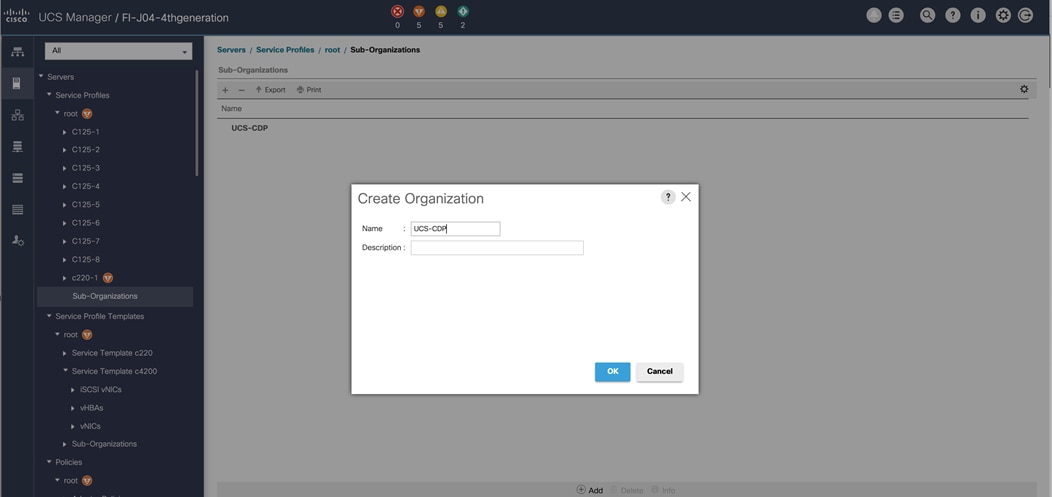Open the Equipment topology sidebar icon
Image resolution: width=1052 pixels, height=497 pixels.
pos(18,52)
